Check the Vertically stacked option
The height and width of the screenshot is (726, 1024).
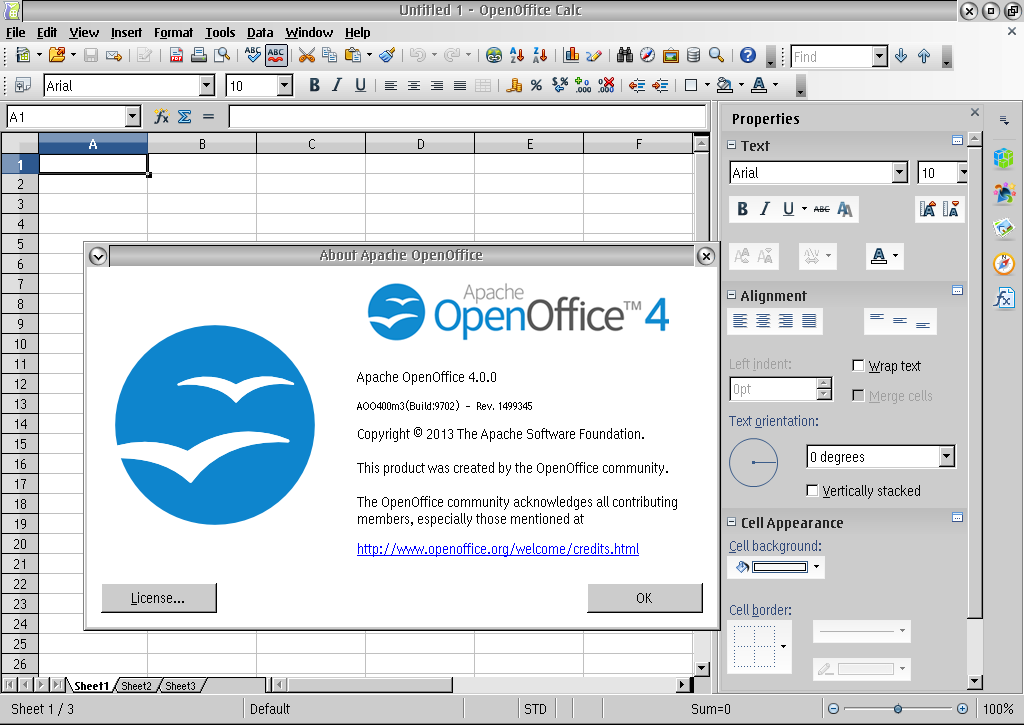pyautogui.click(x=812, y=490)
